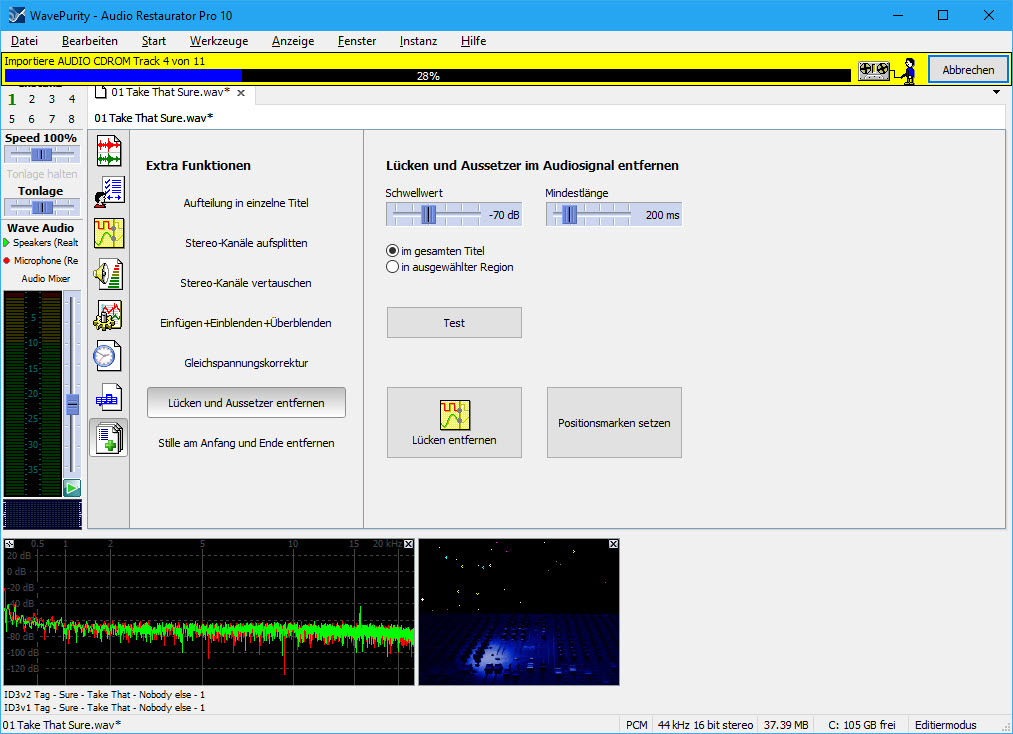1013x734 pixels.
Task: Close the spectrum analyzer panel
Action: tap(408, 544)
